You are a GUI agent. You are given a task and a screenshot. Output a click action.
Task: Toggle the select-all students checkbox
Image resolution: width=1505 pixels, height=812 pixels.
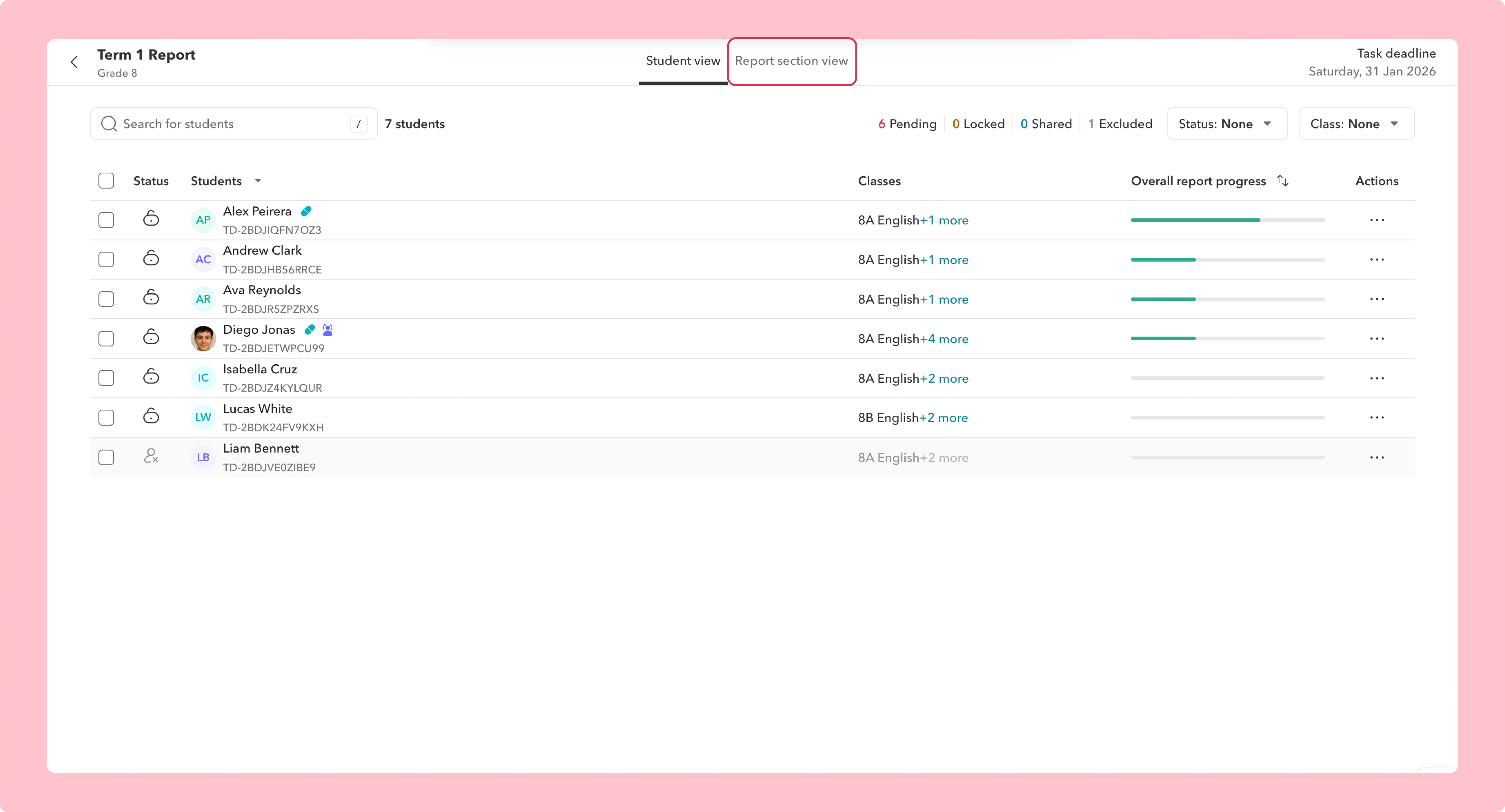pyautogui.click(x=106, y=180)
